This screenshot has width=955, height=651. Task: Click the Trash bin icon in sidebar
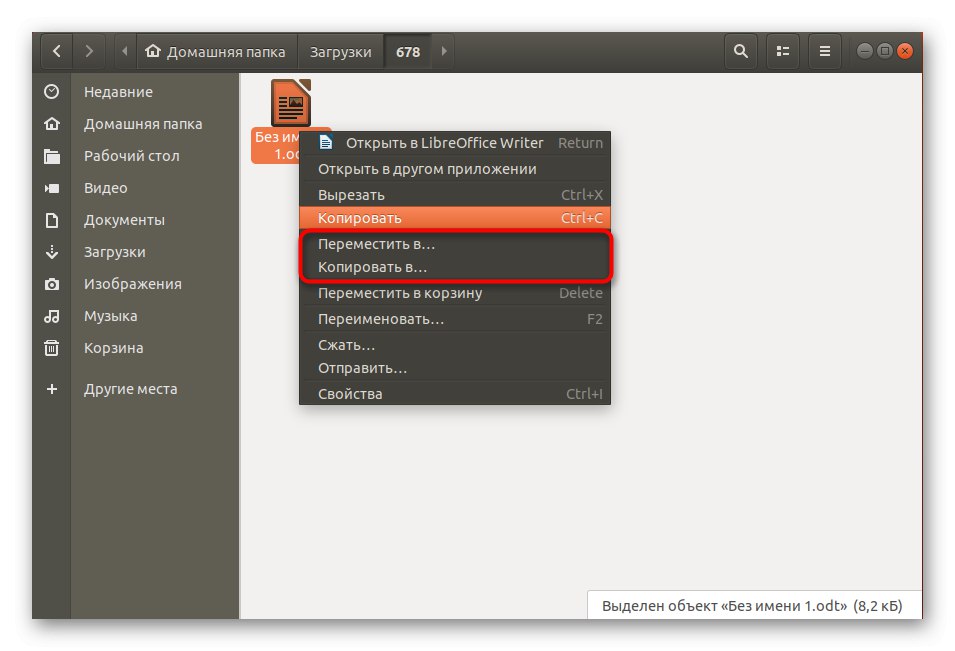click(x=52, y=348)
